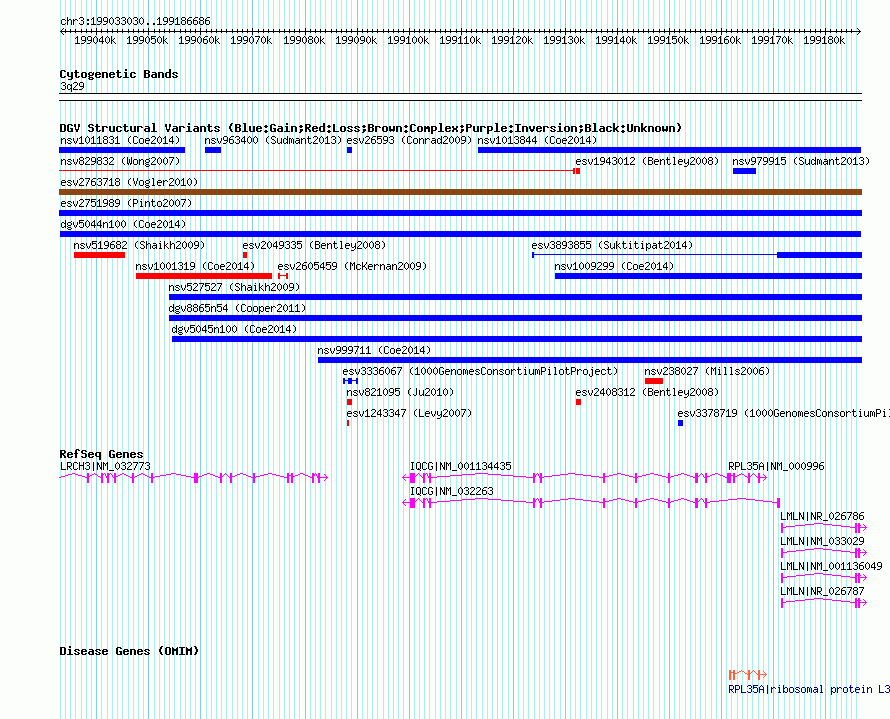The width and height of the screenshot is (890, 719).
Task: Open the dgv5044n100 (Coe2014) variant label
Action: [123, 224]
